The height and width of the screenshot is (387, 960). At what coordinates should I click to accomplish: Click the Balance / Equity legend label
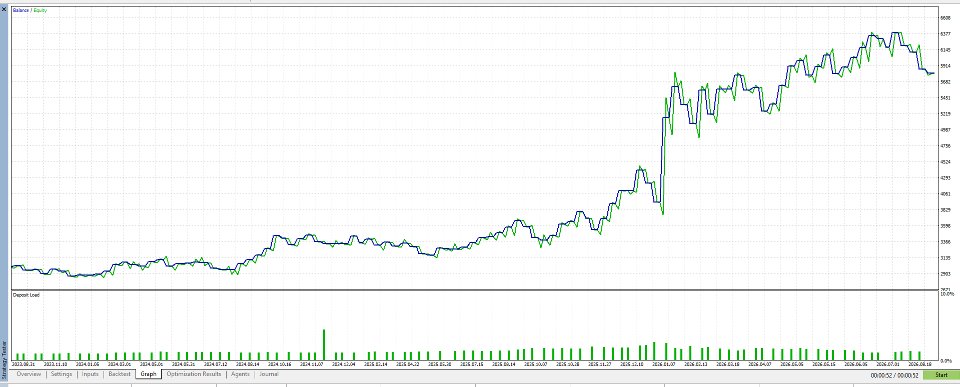(x=29, y=10)
